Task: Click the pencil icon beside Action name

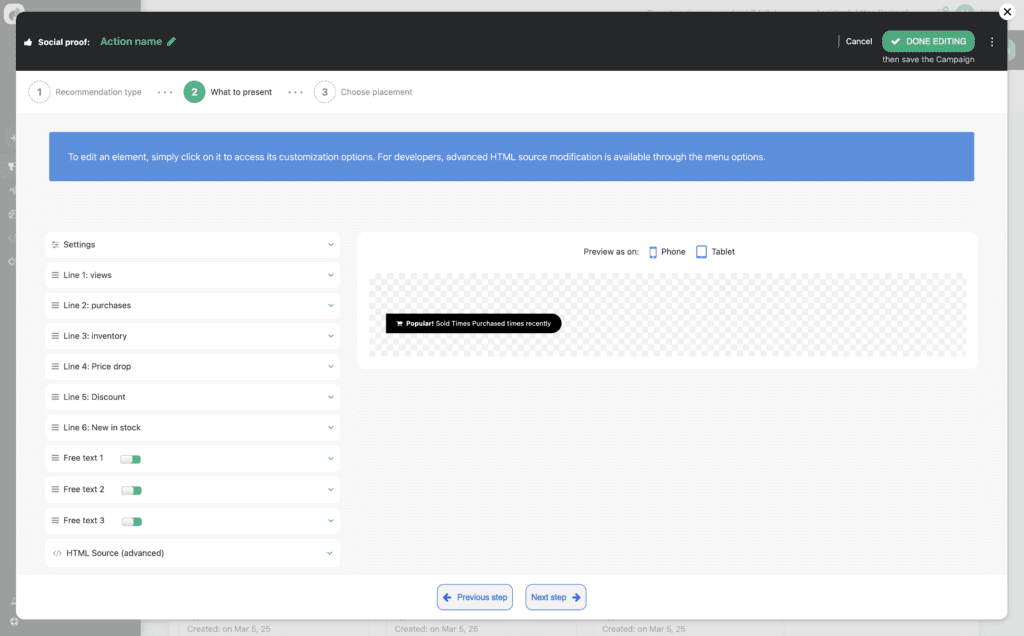Action: (x=172, y=42)
